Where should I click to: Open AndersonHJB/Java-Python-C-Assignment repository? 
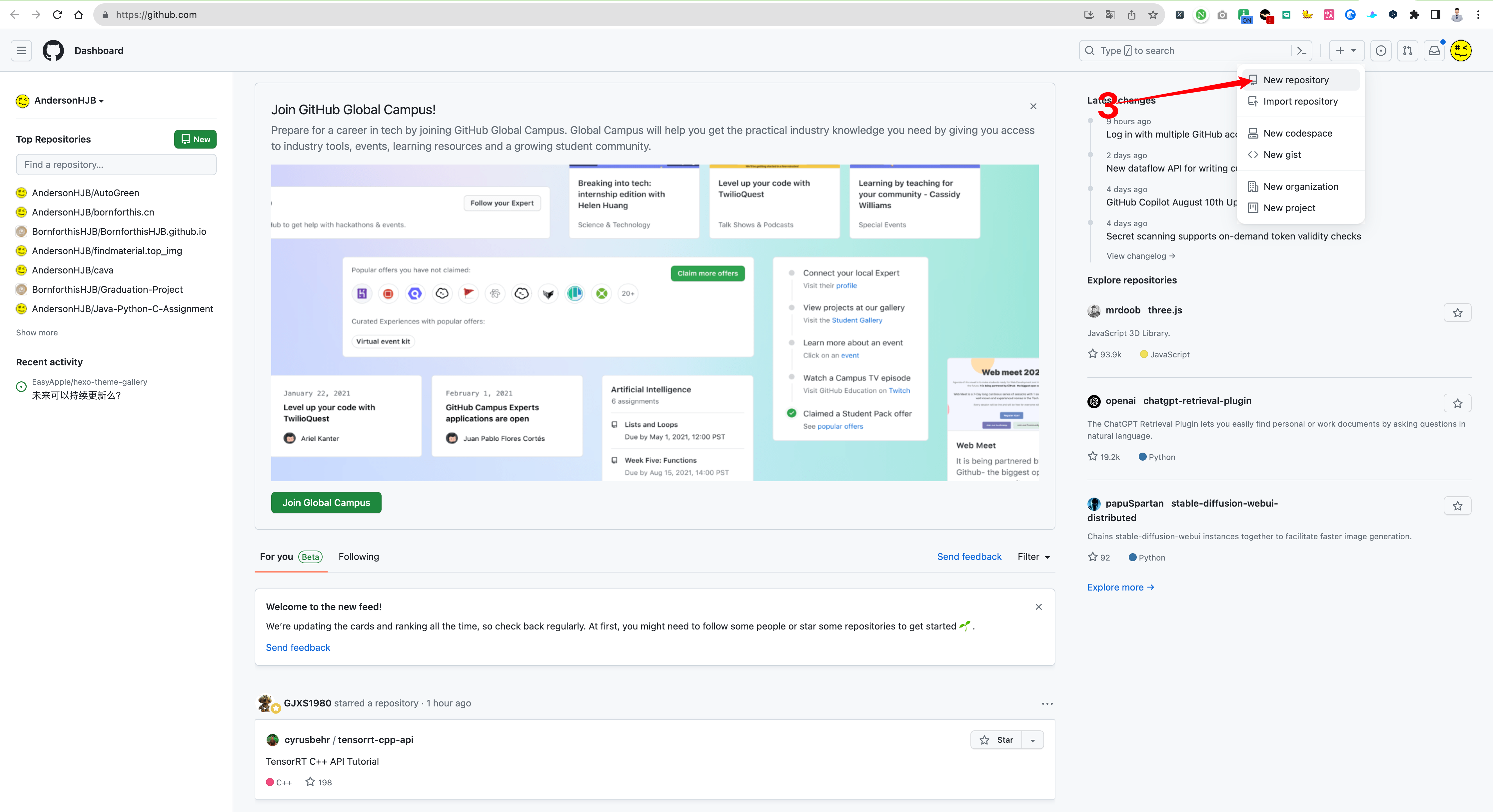pyautogui.click(x=122, y=309)
